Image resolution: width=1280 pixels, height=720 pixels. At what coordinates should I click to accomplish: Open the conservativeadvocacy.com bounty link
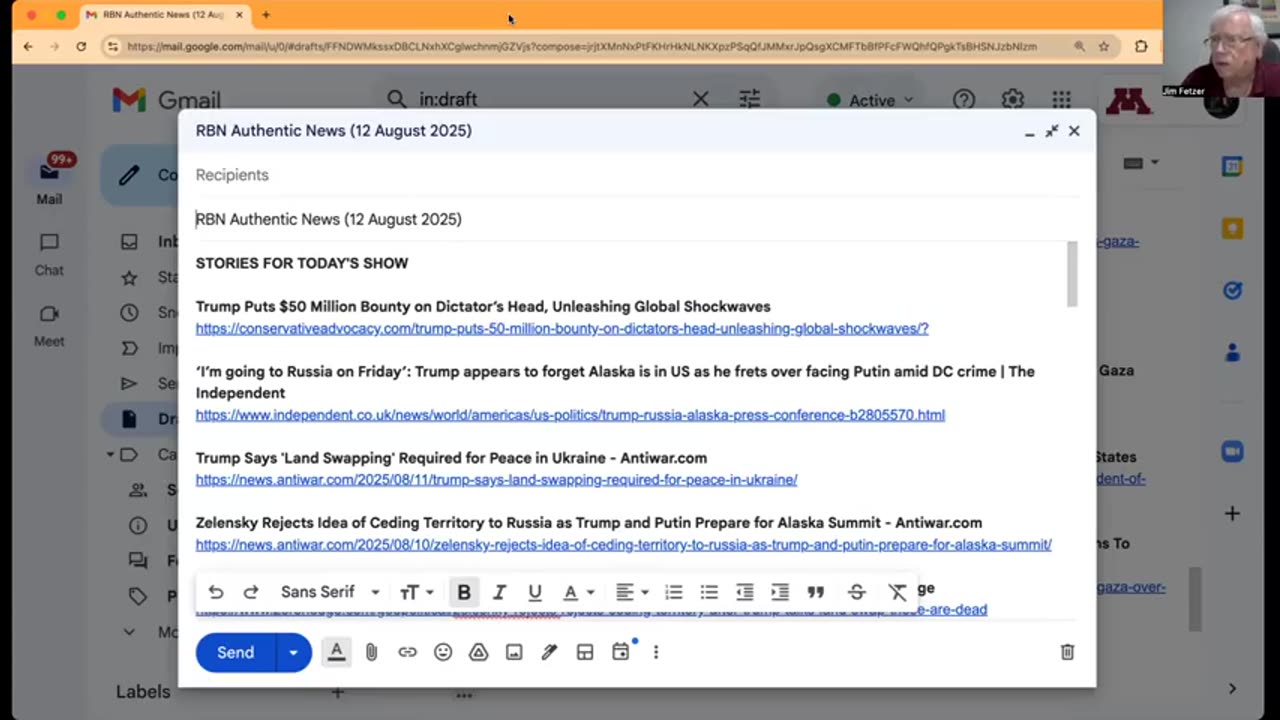[x=562, y=328]
